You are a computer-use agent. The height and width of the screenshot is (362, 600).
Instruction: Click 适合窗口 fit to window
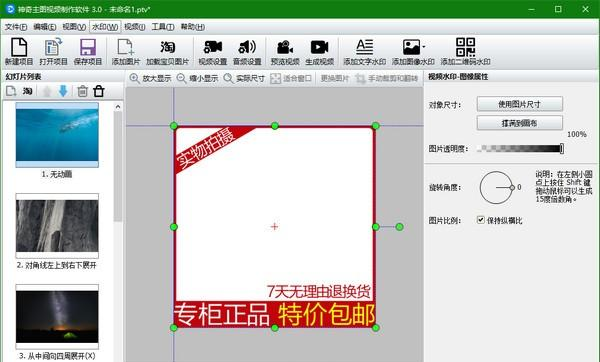tap(291, 78)
